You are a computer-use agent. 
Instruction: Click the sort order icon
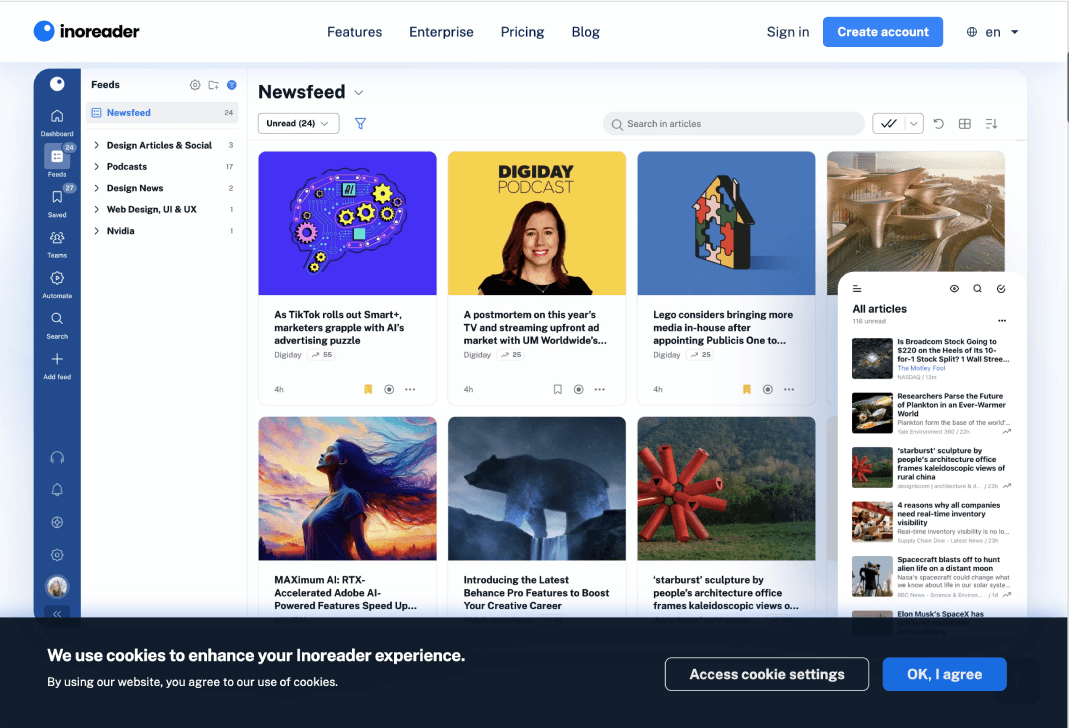pyautogui.click(x=991, y=123)
